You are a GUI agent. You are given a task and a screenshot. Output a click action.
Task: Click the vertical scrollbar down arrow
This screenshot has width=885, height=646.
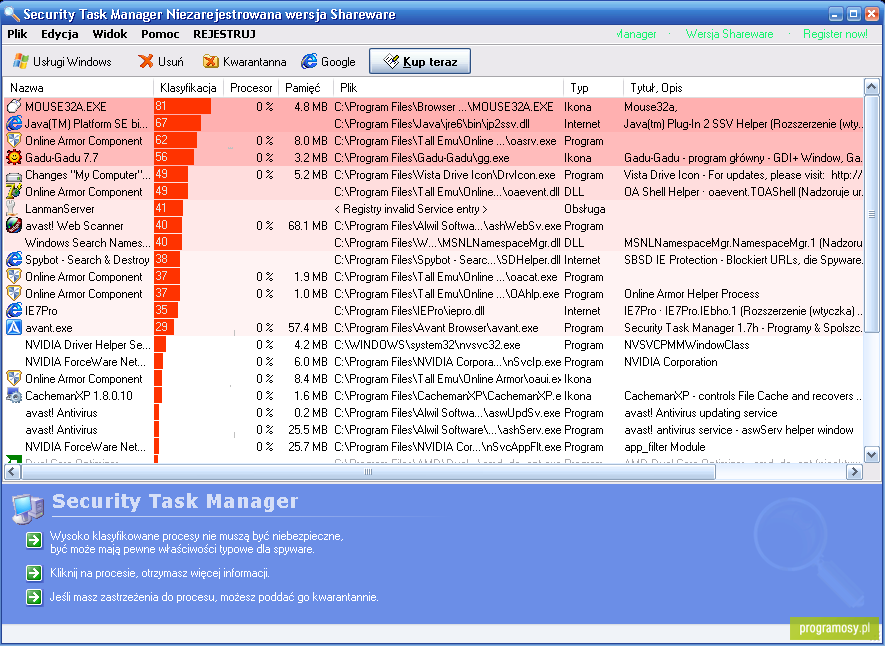[871, 454]
